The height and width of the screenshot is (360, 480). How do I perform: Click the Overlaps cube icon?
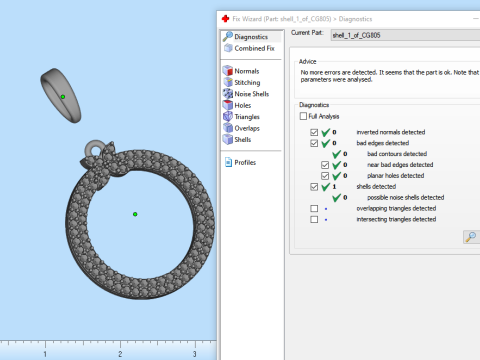[228, 128]
